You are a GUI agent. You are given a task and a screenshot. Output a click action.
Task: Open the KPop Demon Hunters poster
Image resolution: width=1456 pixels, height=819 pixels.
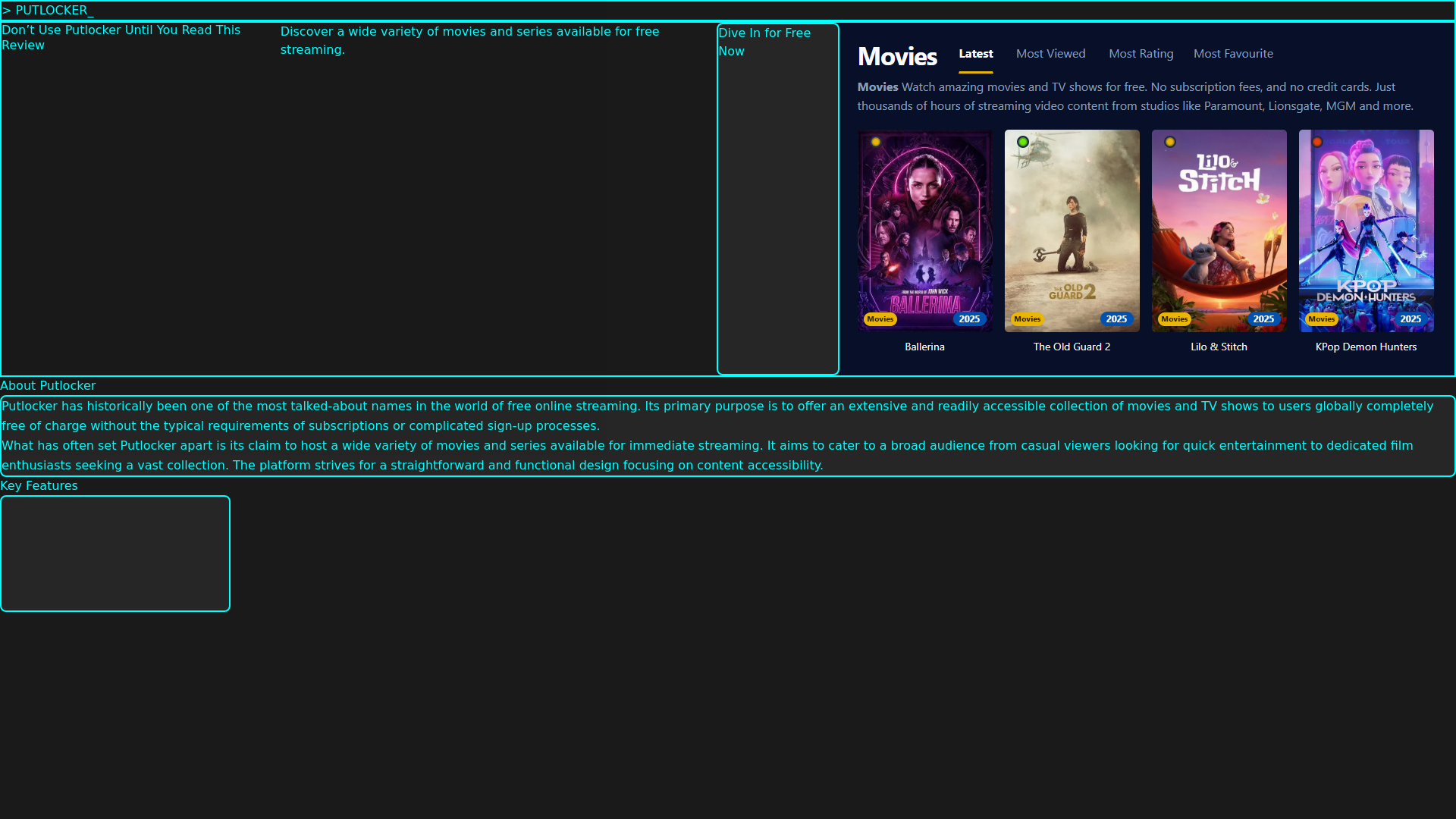pyautogui.click(x=1367, y=231)
